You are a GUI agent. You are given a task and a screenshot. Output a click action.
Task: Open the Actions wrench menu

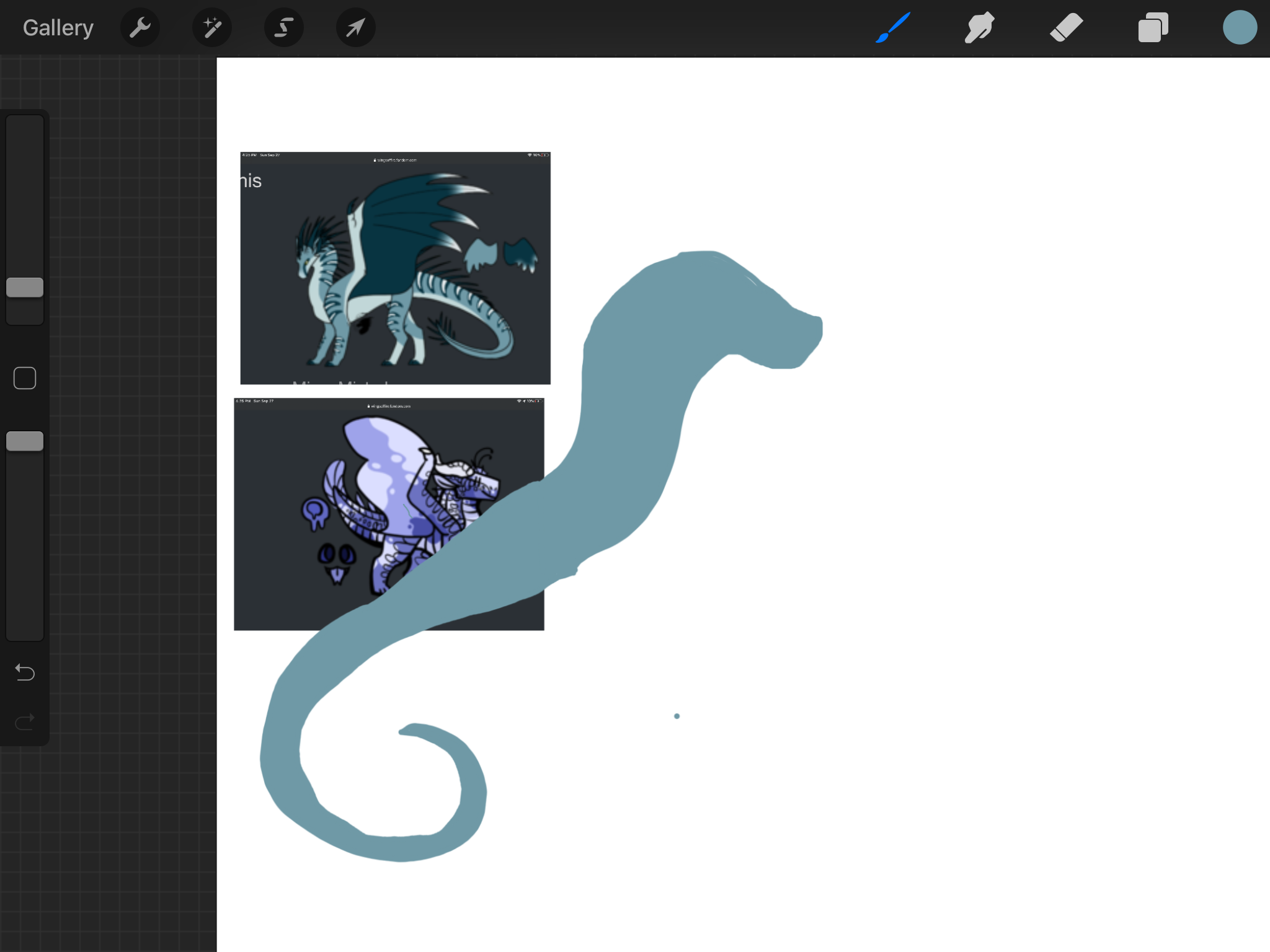[x=140, y=28]
